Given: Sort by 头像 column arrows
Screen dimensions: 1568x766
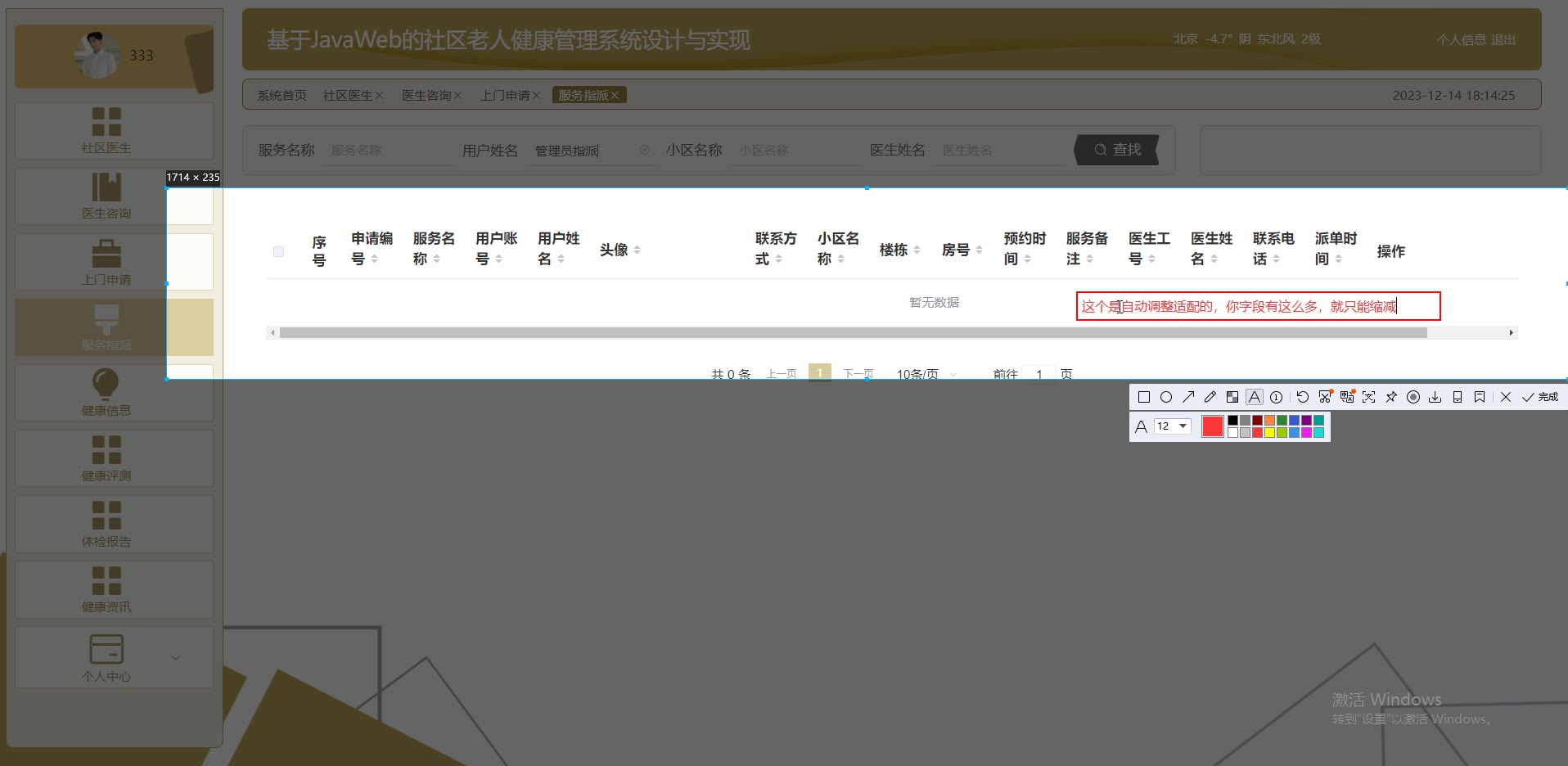Looking at the screenshot, I should pyautogui.click(x=637, y=250).
